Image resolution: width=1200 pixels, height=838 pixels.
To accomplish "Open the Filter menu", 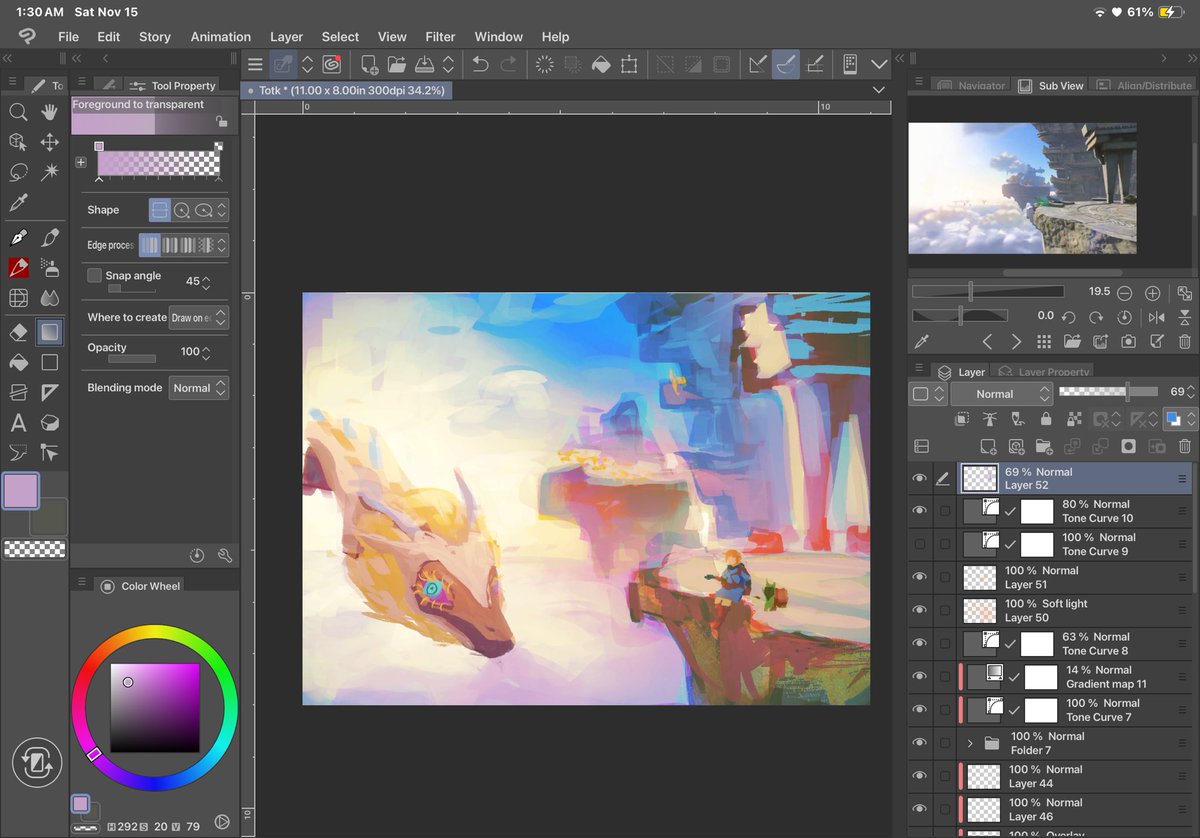I will tap(440, 37).
